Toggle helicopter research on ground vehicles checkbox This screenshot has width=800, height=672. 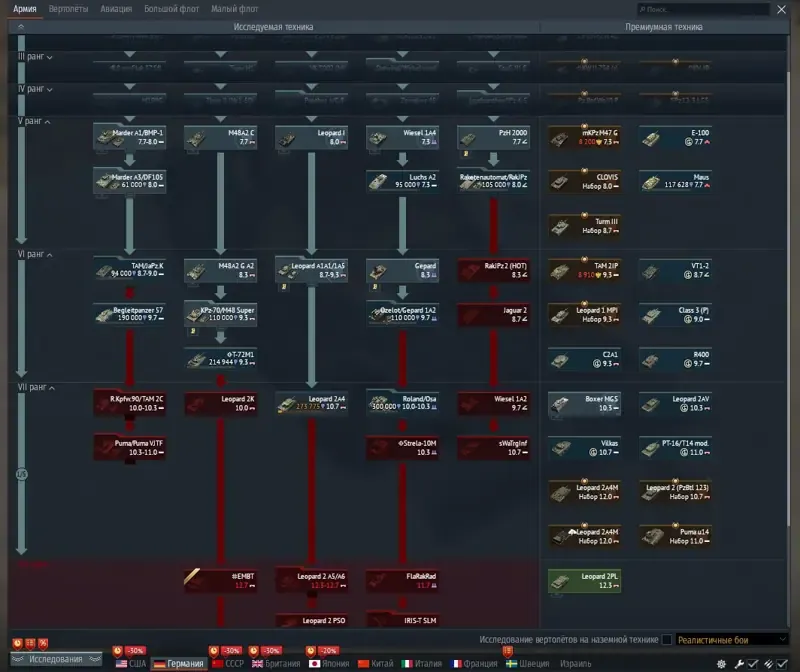pyautogui.click(x=666, y=640)
